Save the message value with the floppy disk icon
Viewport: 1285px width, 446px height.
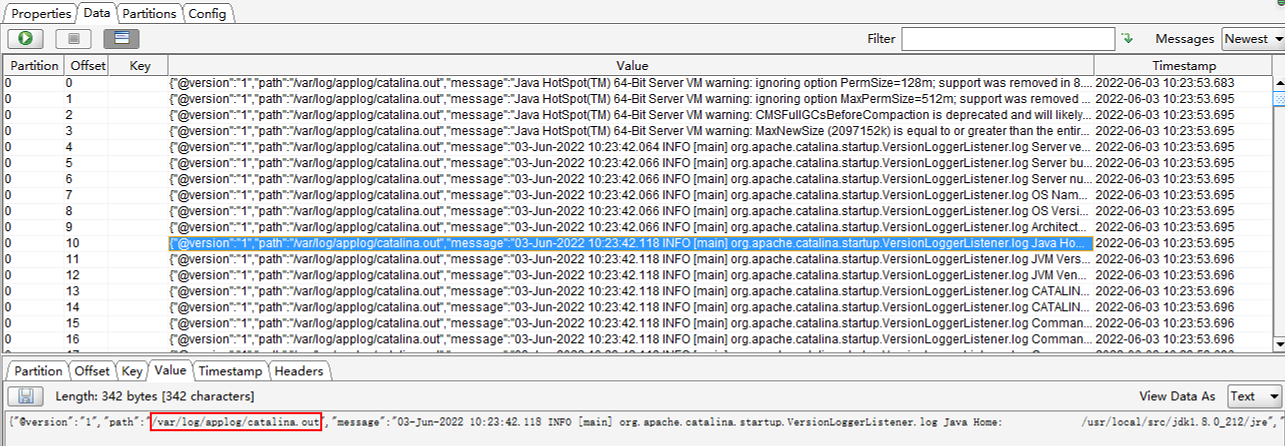click(x=26, y=396)
